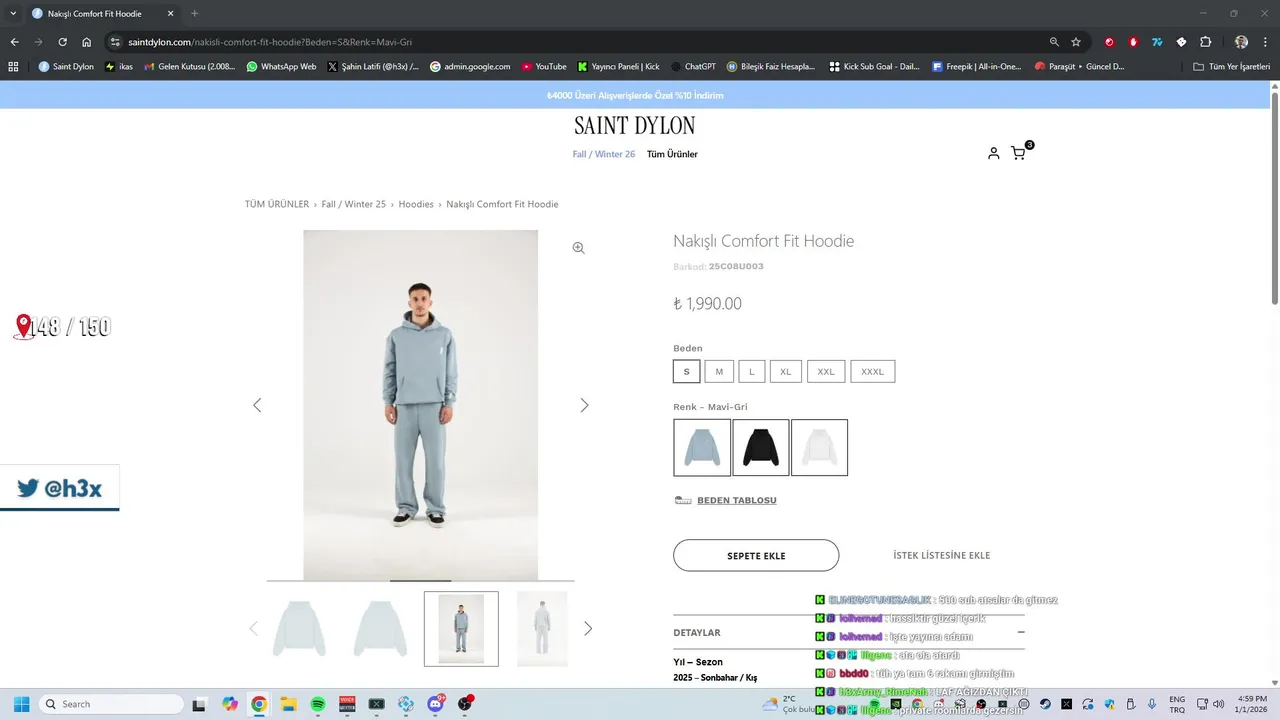
Task: Go to TÜM ÜRÜNLER breadcrumb
Action: [x=277, y=204]
